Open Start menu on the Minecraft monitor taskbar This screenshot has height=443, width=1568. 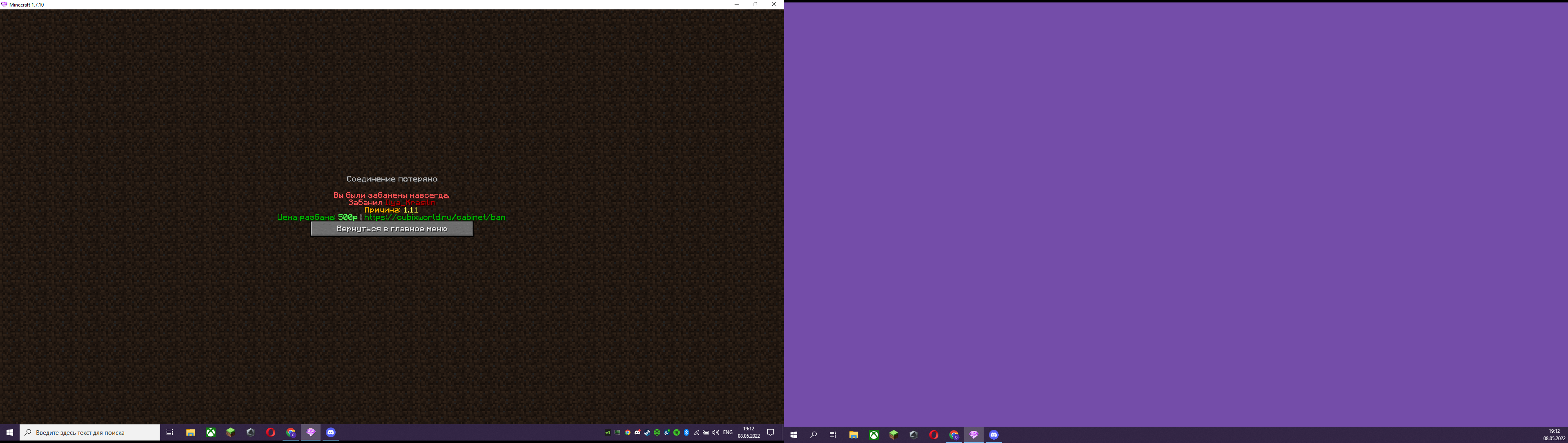pyautogui.click(x=10, y=433)
